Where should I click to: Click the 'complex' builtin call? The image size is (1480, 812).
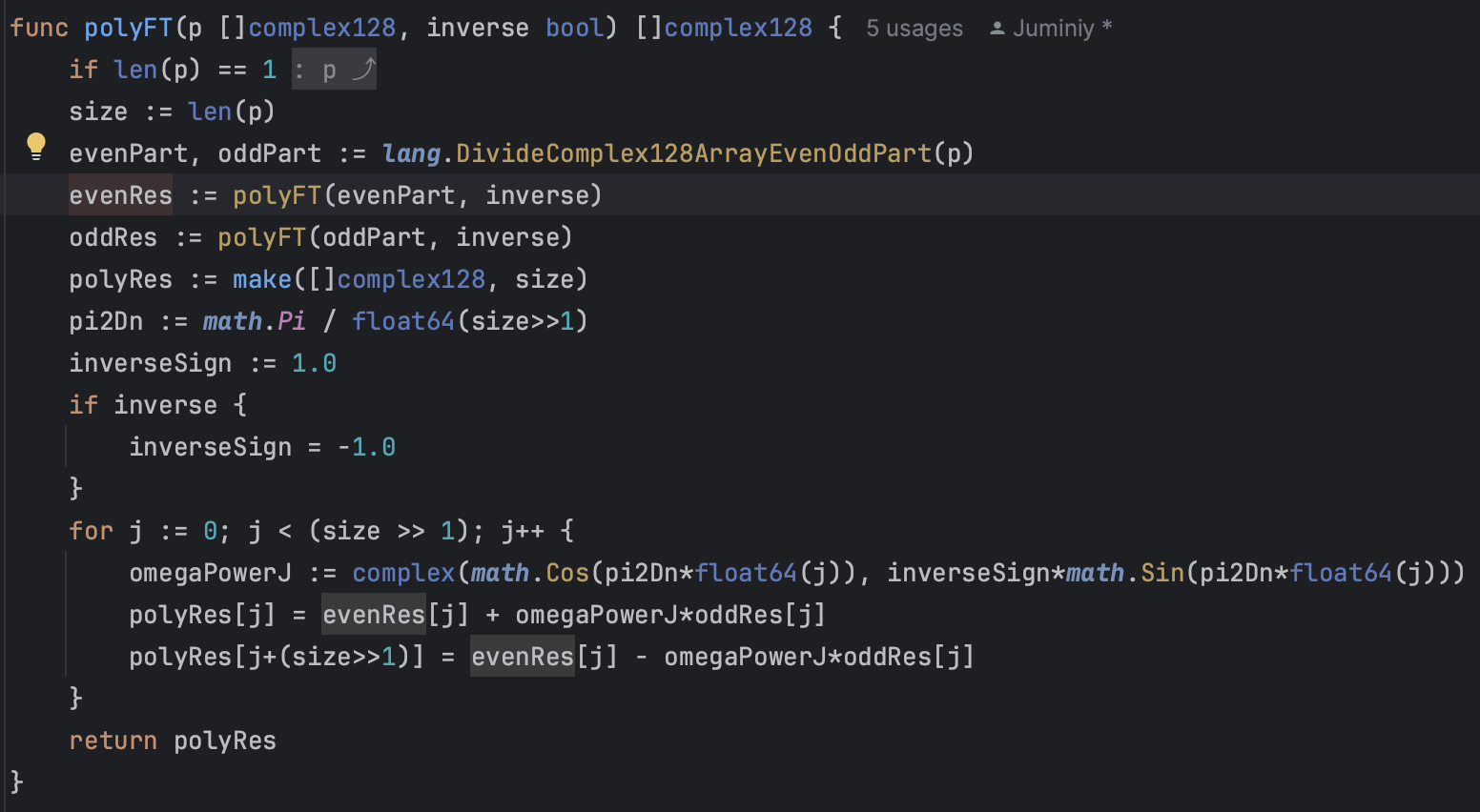pyautogui.click(x=403, y=573)
